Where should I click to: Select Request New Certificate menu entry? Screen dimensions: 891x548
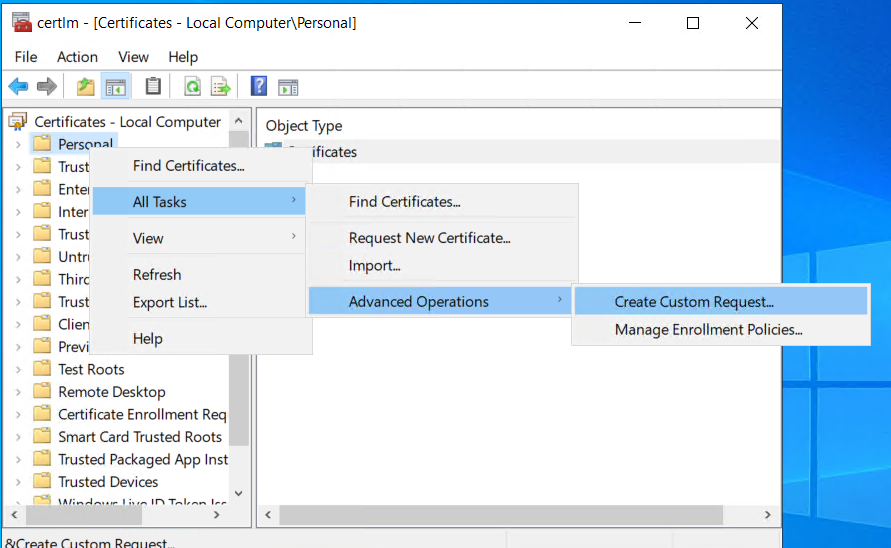coord(429,238)
